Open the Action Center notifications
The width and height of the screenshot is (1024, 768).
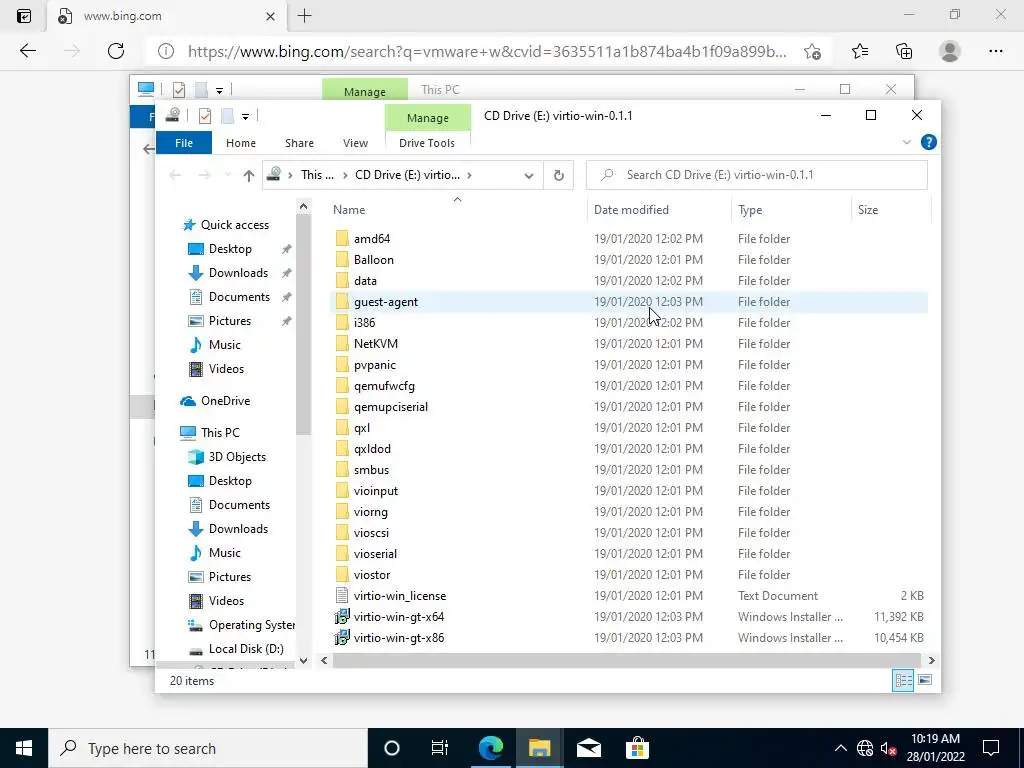coord(991,748)
